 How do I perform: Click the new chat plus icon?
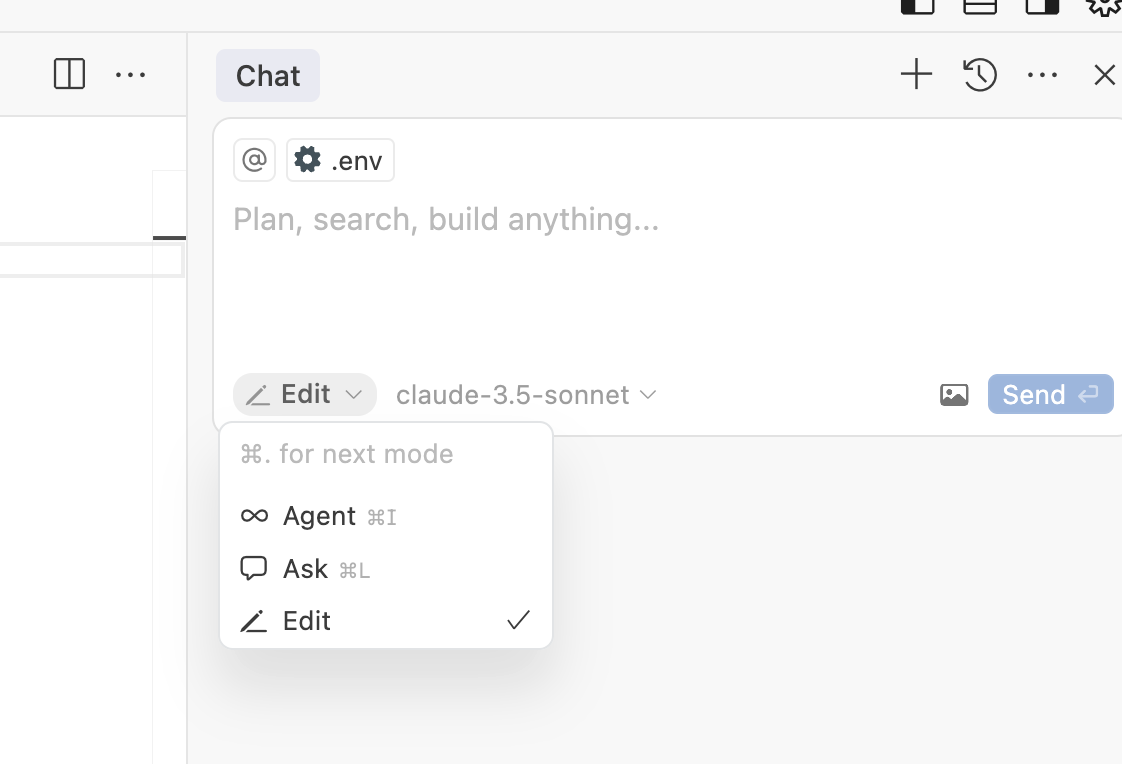tap(916, 75)
